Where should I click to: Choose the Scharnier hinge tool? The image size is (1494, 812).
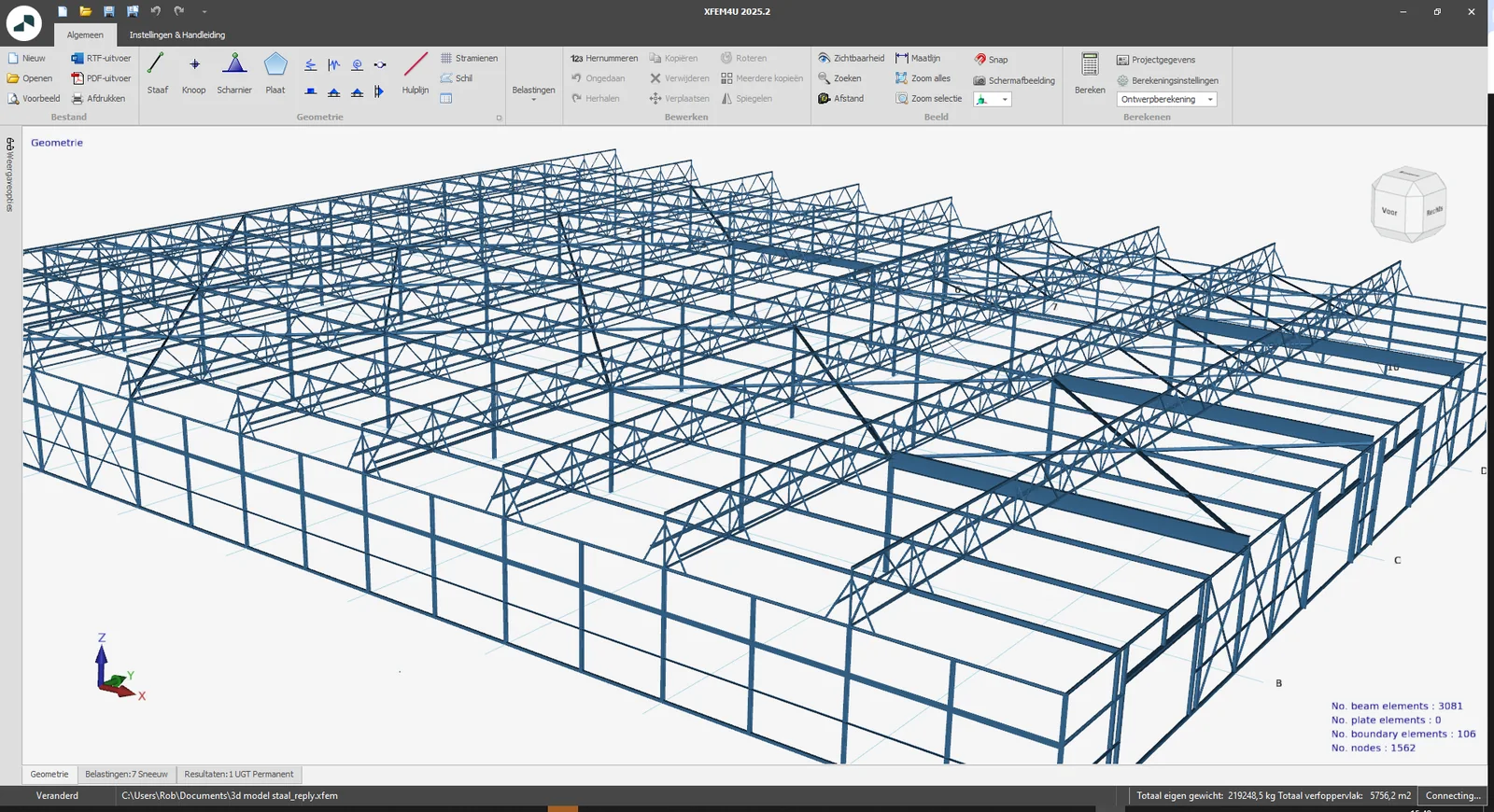(x=234, y=74)
